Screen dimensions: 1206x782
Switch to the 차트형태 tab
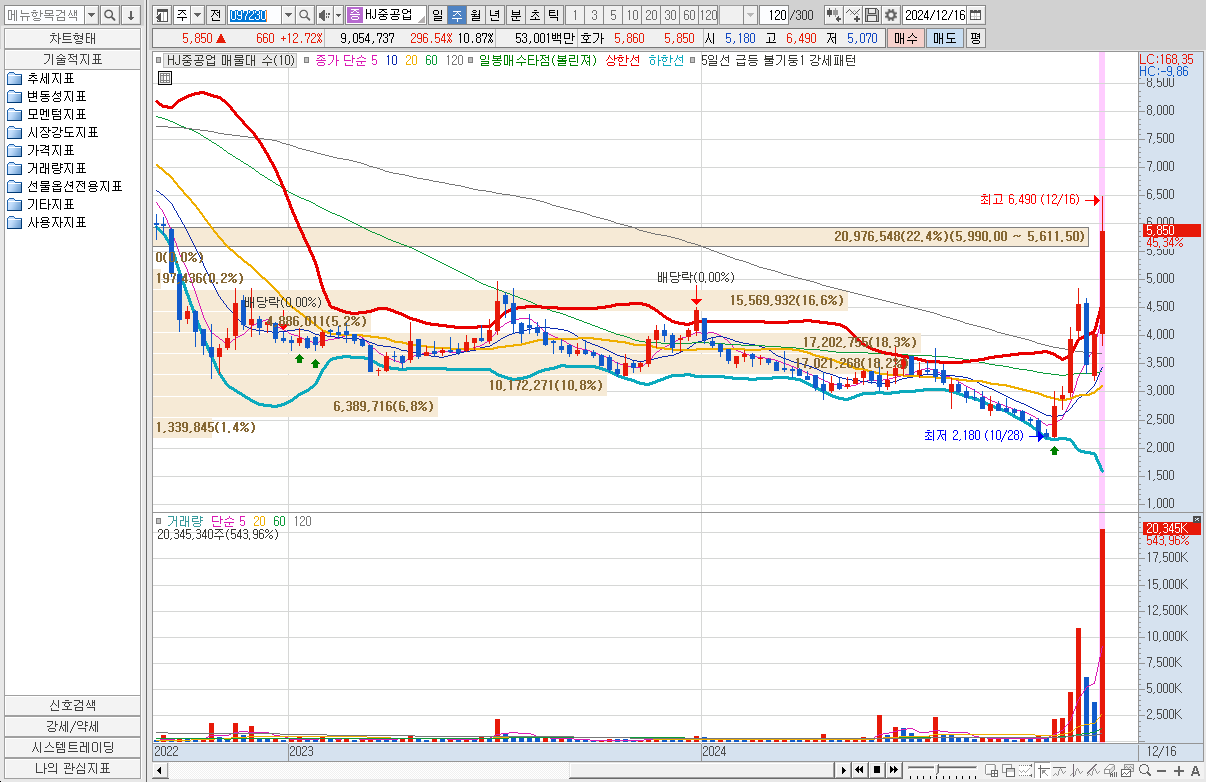click(x=73, y=38)
